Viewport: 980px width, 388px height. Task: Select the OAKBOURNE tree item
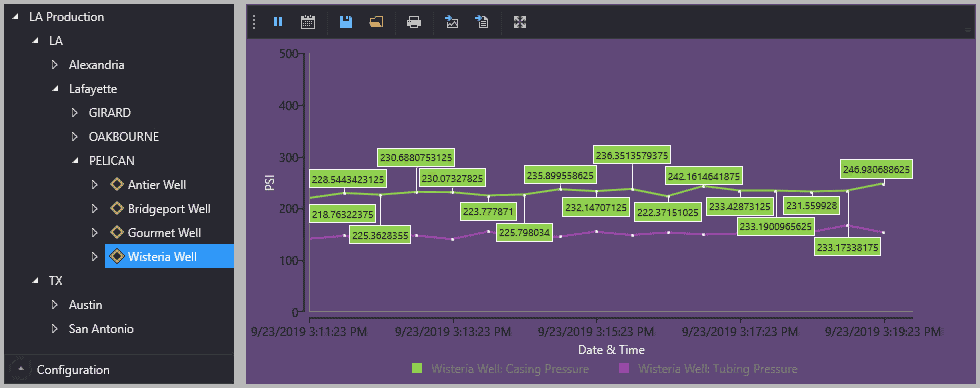tap(124, 136)
